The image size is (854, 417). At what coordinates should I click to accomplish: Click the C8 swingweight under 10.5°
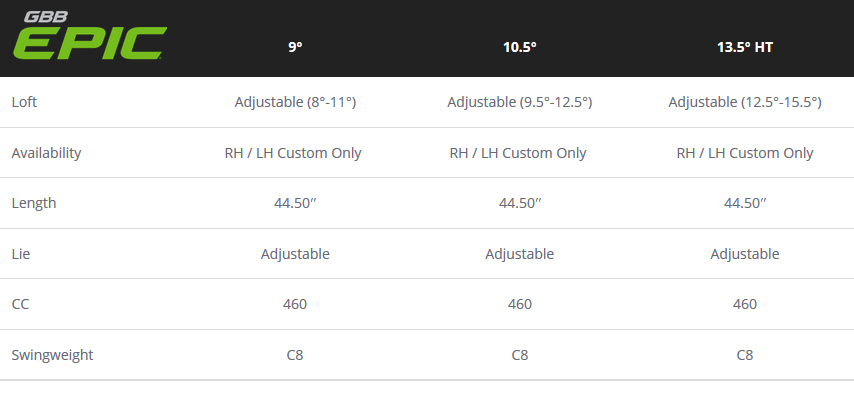click(x=520, y=355)
